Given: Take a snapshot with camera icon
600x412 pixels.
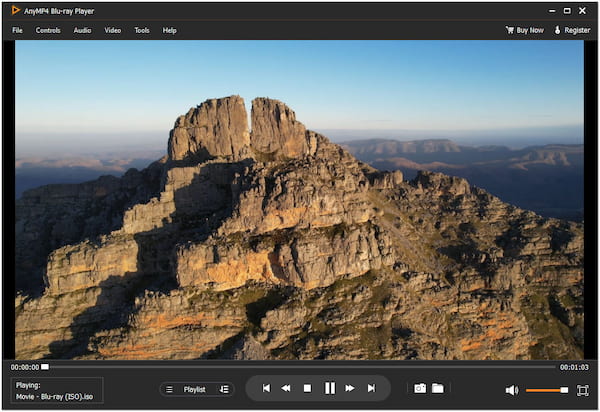Looking at the screenshot, I should pyautogui.click(x=420, y=388).
